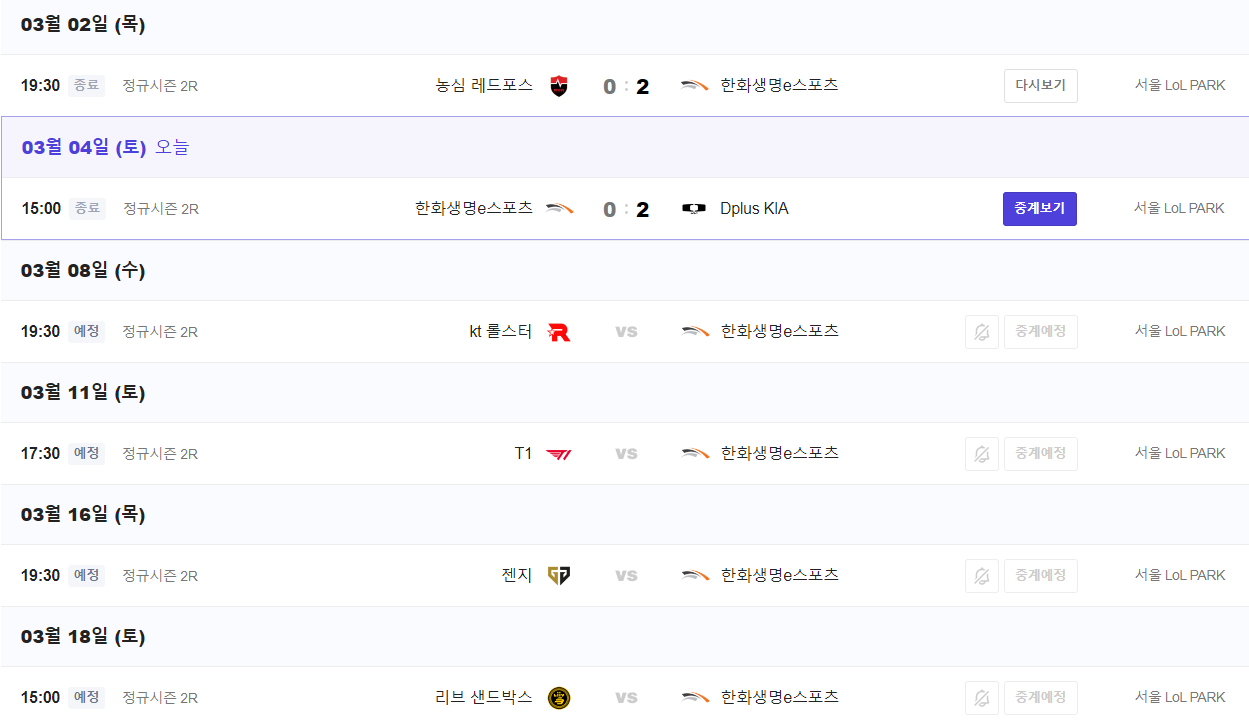The height and width of the screenshot is (723, 1249).
Task: Click the T1 team logo
Action: (559, 454)
